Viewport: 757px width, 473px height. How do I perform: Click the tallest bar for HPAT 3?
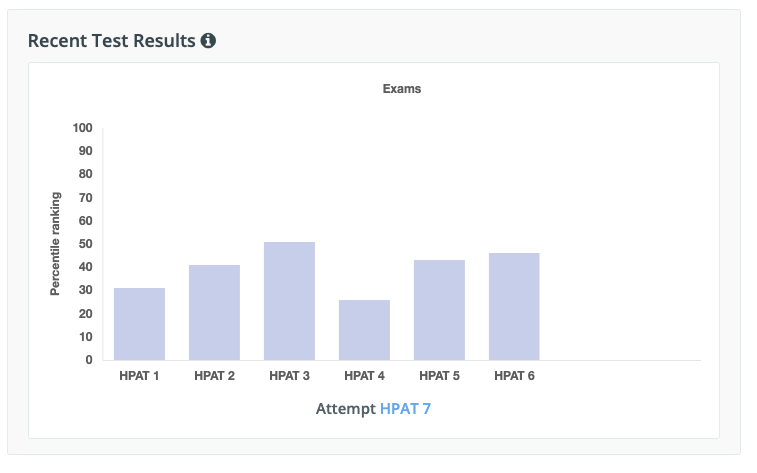289,301
